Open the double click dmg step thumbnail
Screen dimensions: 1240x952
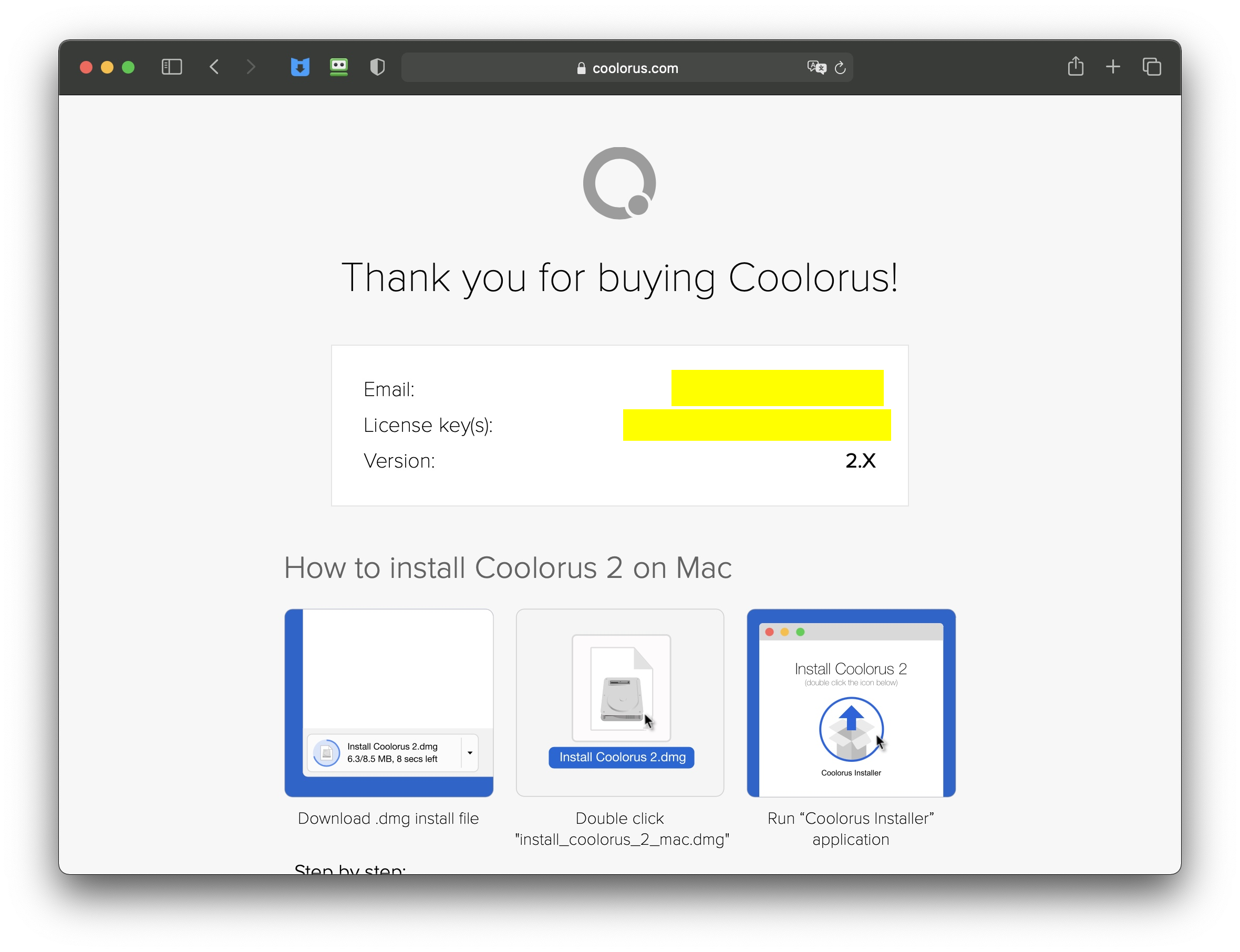(x=620, y=702)
